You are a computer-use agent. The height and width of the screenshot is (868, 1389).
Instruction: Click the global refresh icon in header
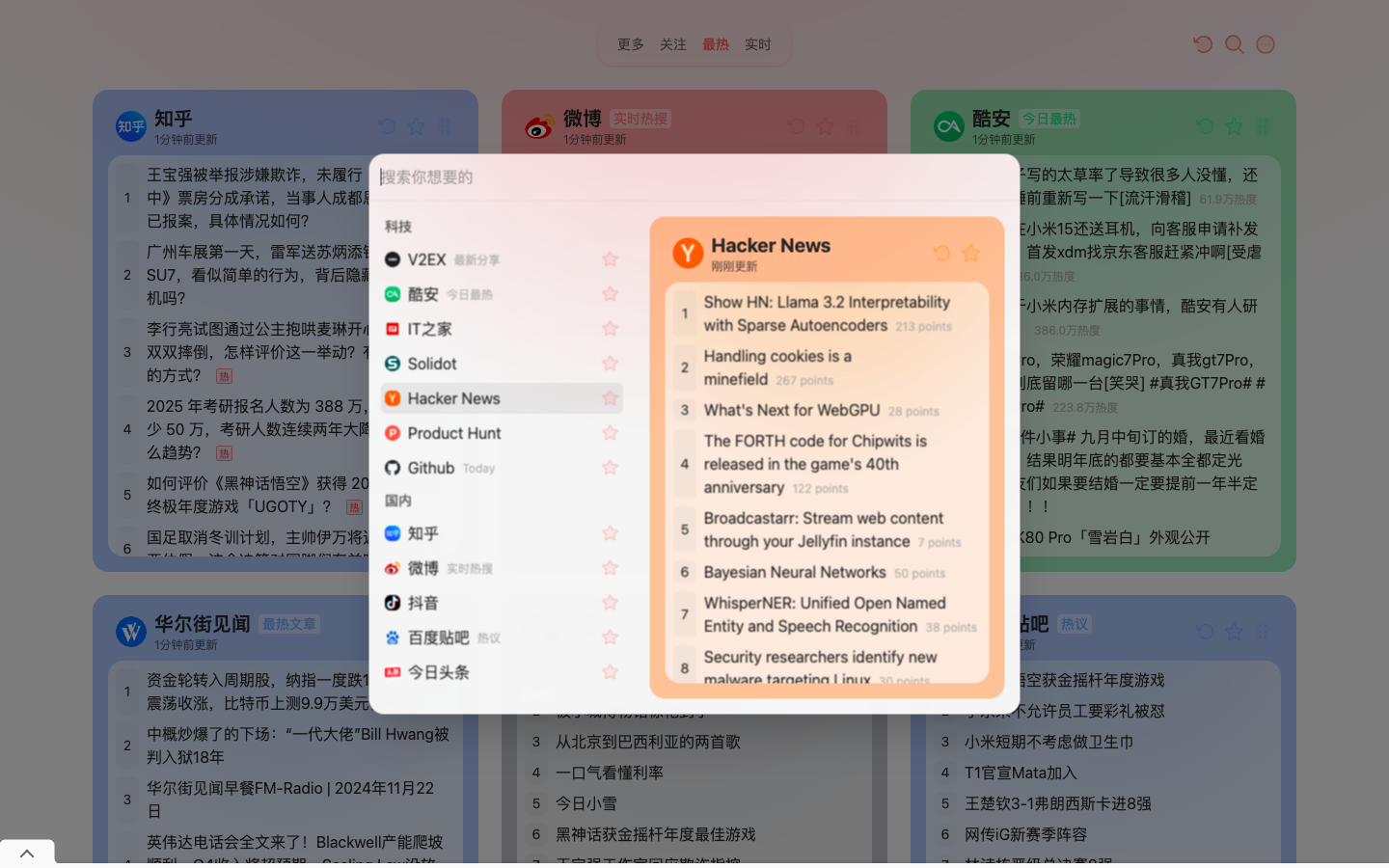(x=1203, y=44)
